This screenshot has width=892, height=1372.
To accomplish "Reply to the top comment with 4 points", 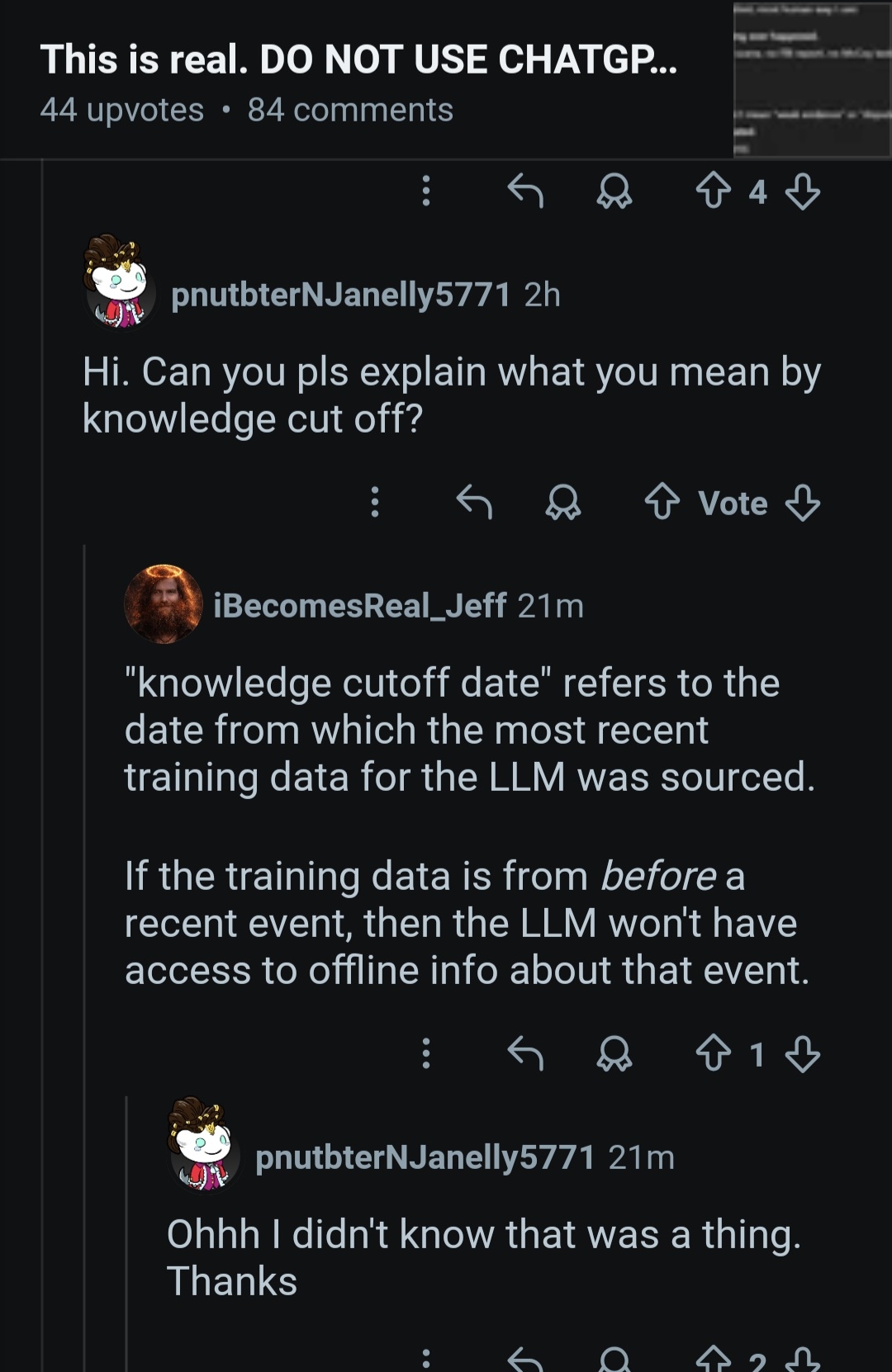I will point(525,192).
